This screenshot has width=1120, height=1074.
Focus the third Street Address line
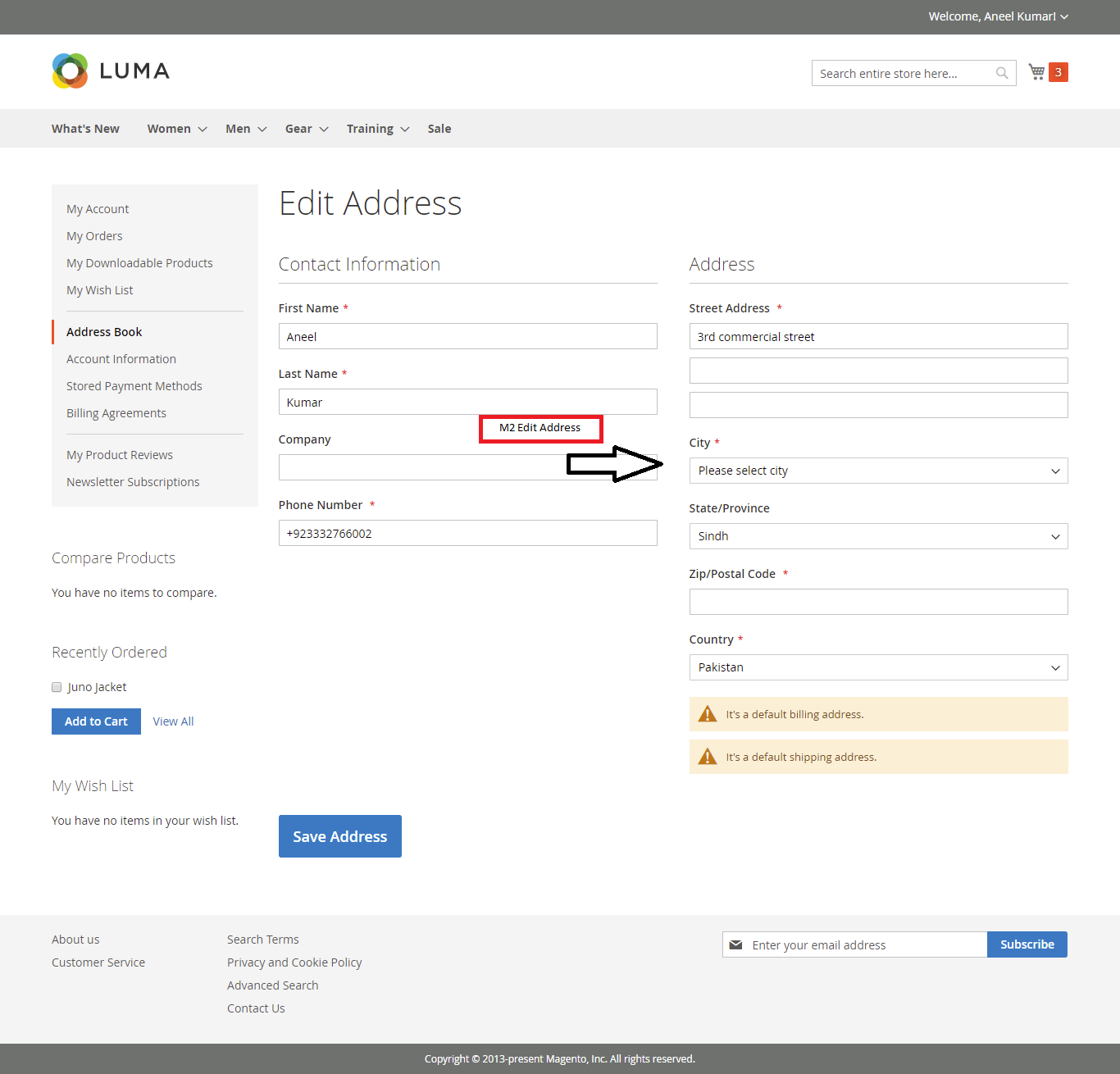878,405
